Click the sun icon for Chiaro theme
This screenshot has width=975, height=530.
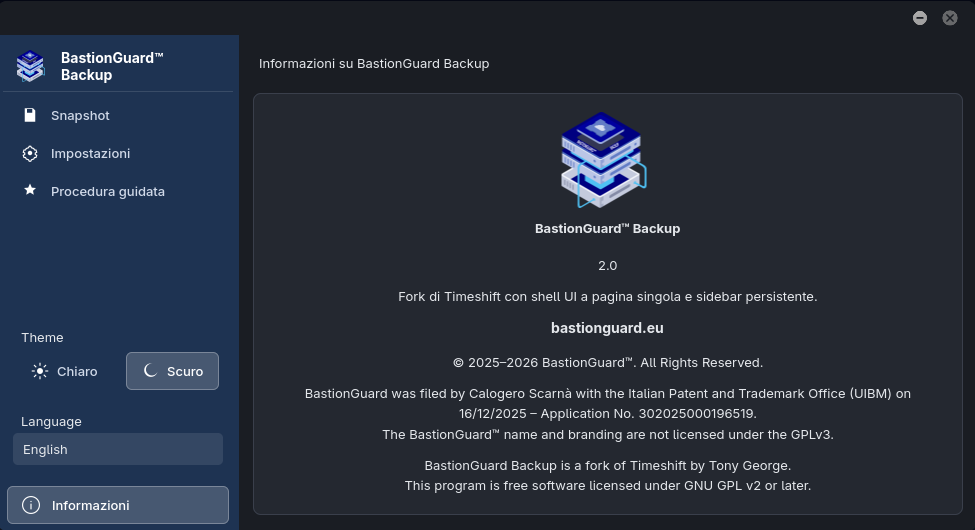point(40,371)
